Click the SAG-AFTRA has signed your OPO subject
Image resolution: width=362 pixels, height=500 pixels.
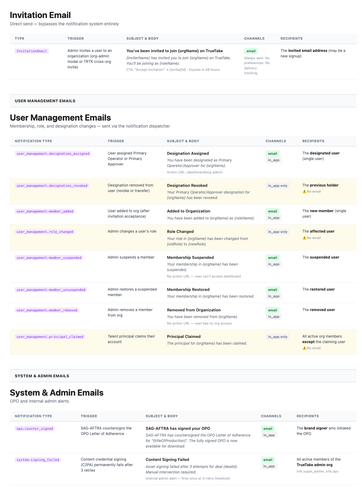178,428
